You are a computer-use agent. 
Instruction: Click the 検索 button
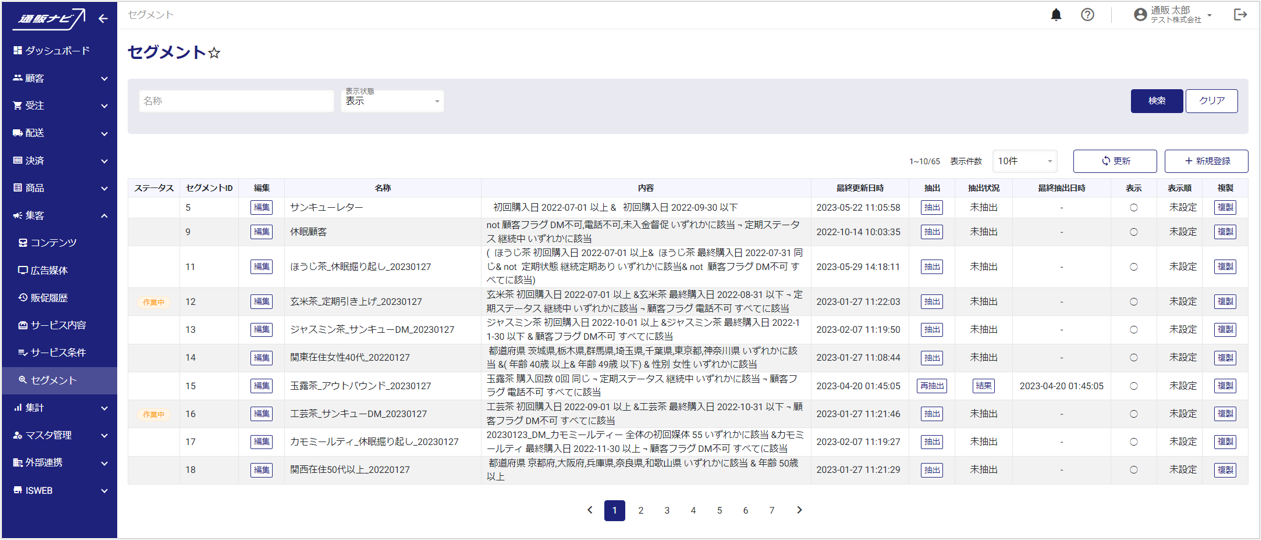1156,101
